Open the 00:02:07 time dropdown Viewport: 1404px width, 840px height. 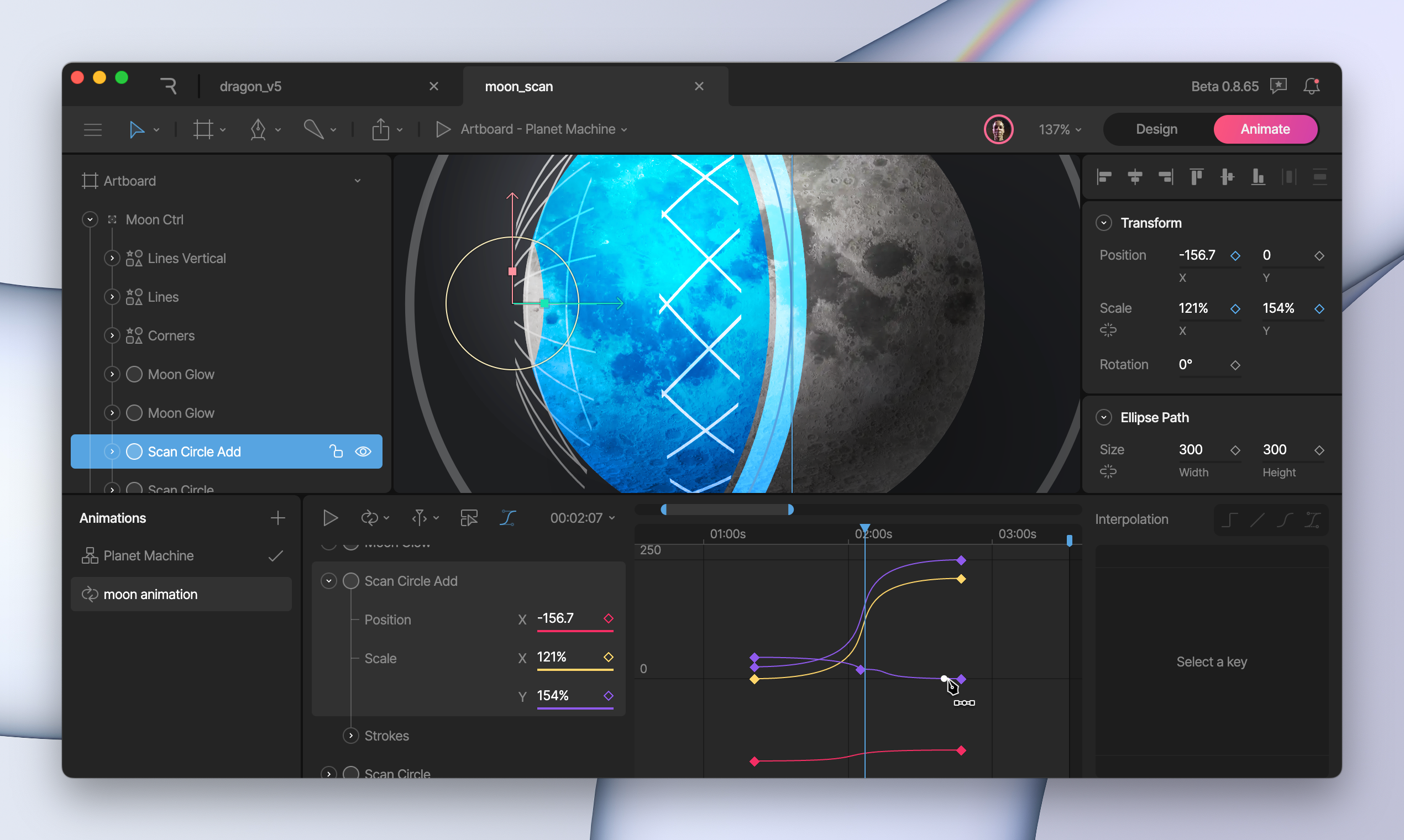pyautogui.click(x=583, y=518)
